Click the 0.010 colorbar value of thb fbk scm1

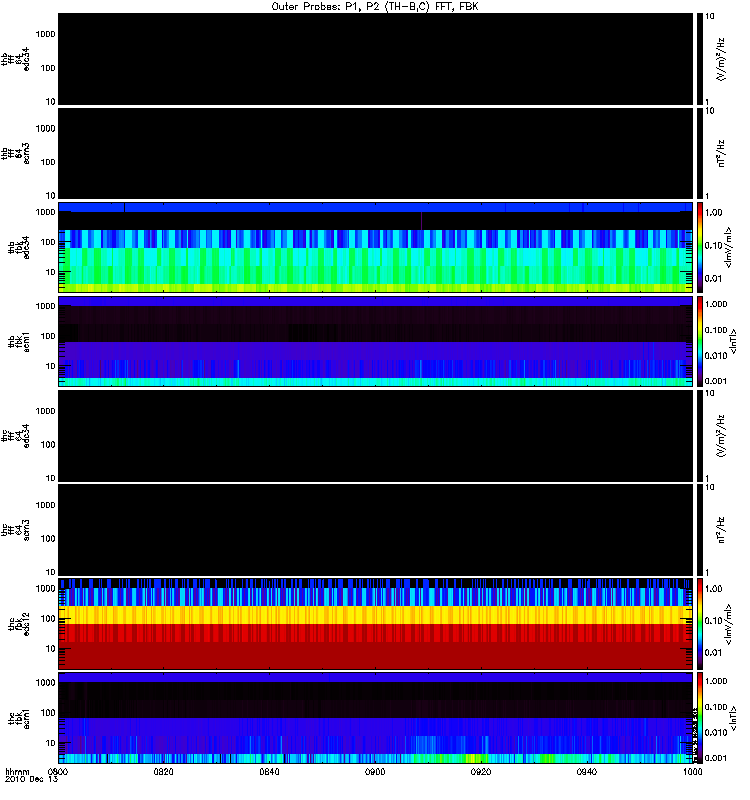(716, 356)
